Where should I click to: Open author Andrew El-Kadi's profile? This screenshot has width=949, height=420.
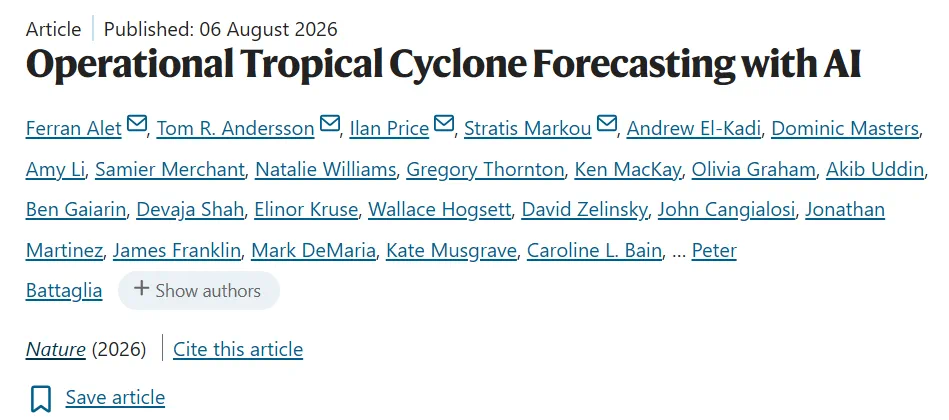coord(694,129)
